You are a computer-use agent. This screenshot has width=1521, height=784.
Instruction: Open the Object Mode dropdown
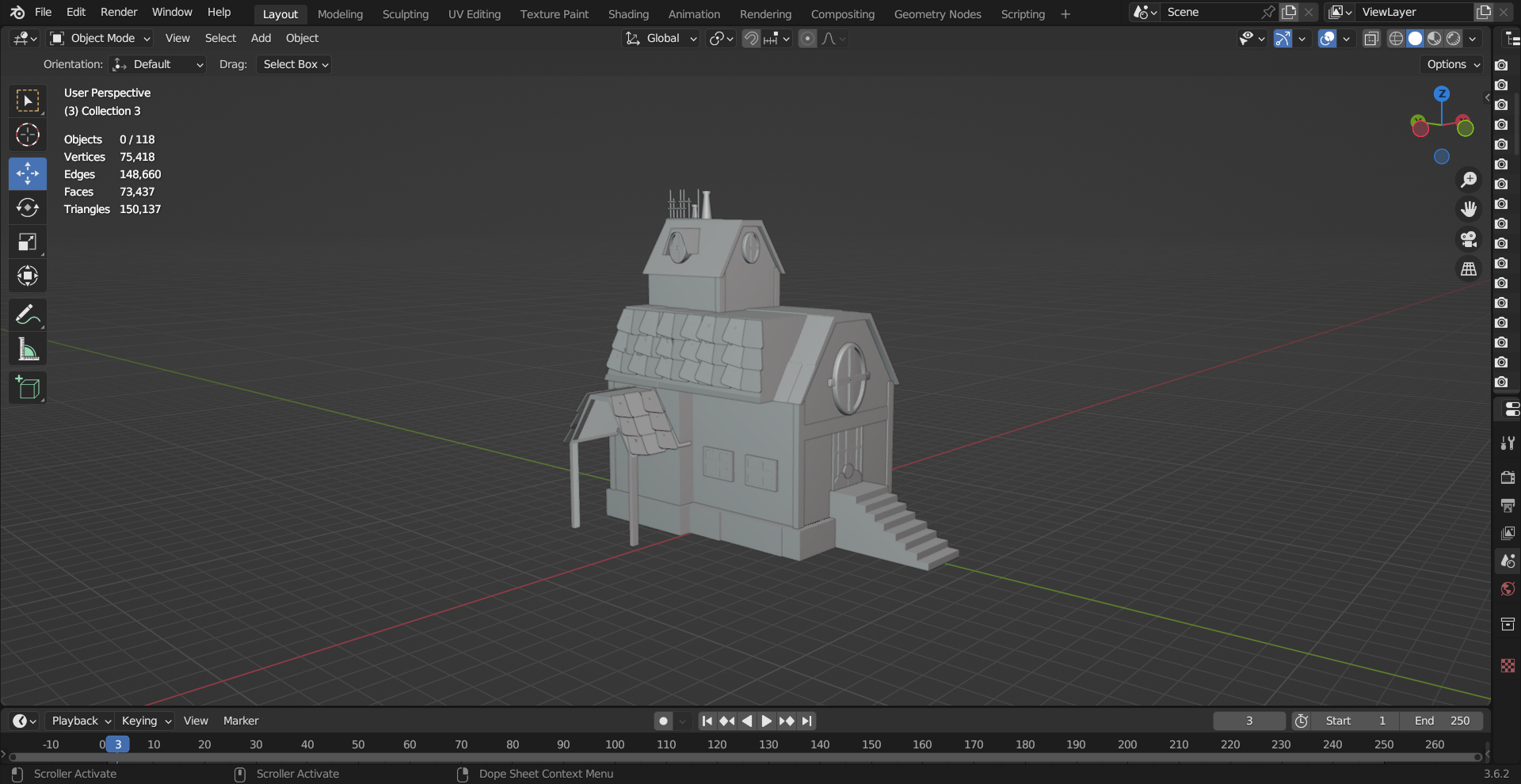click(x=100, y=38)
